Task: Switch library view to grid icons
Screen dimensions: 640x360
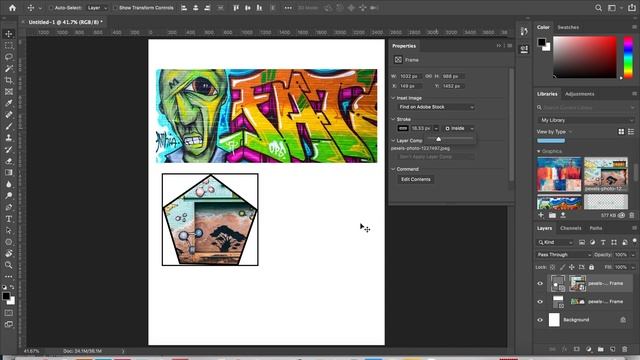Action: tap(621, 131)
